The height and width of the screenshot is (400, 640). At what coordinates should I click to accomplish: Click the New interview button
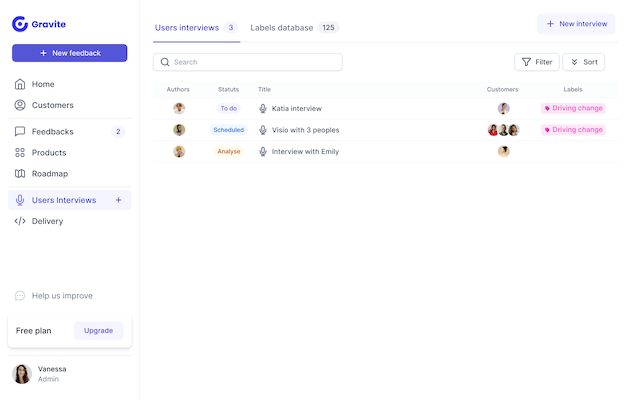(x=576, y=24)
